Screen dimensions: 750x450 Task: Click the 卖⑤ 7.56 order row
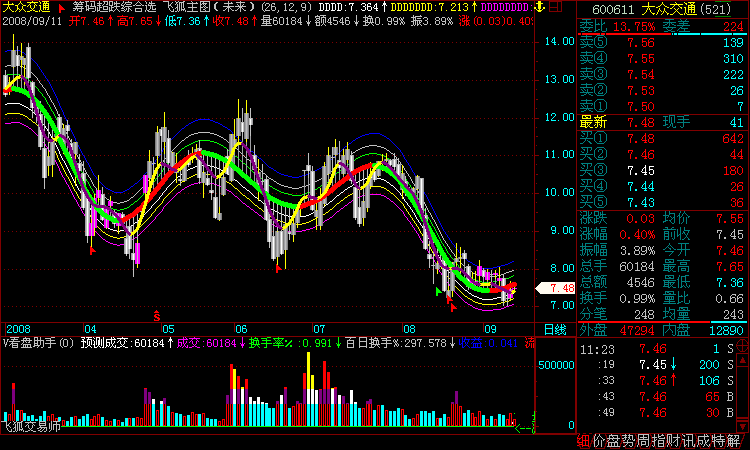point(662,43)
